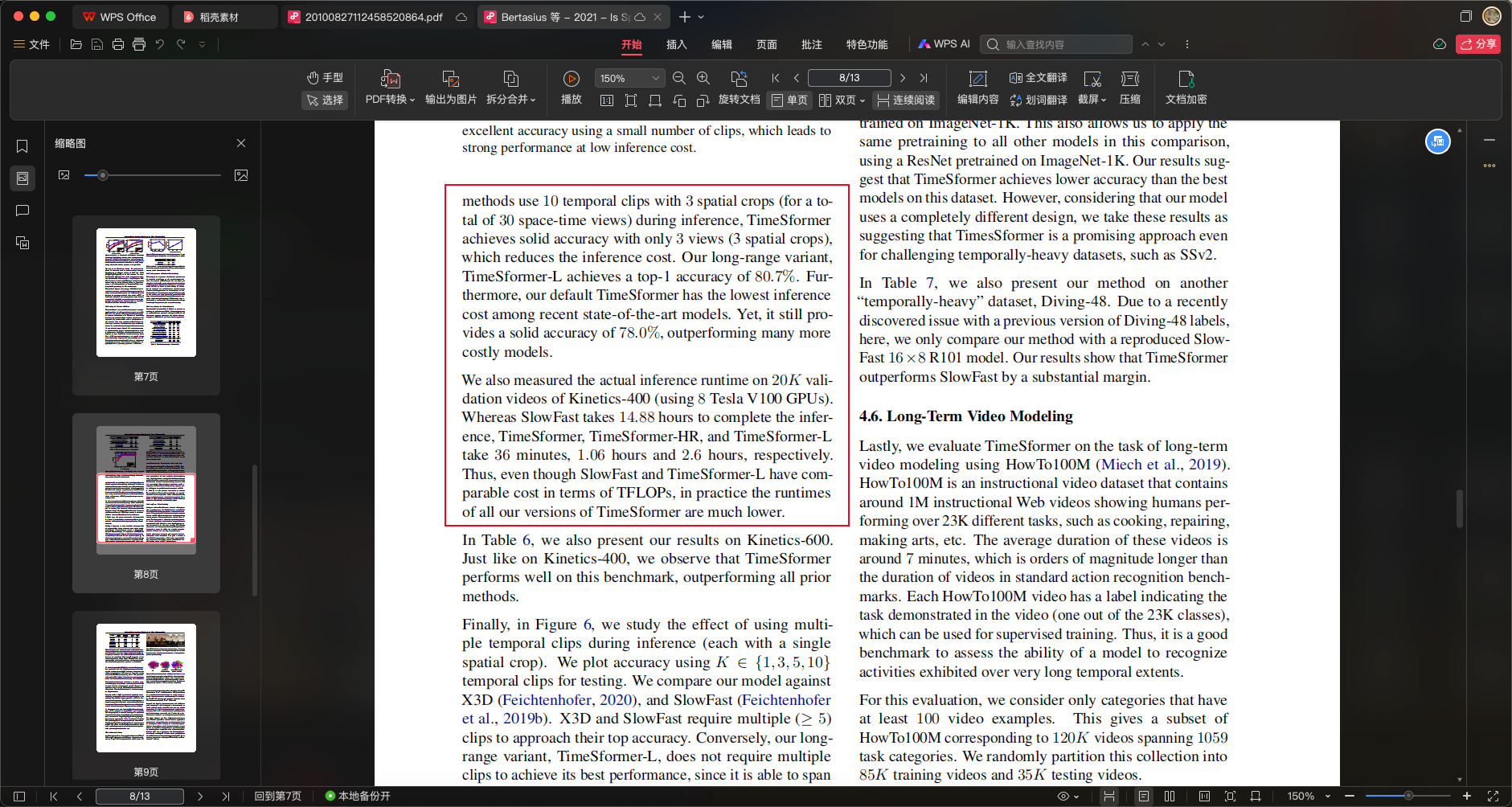1512x807 pixels.
Task: Select the 手型 hand tool
Action: 325,78
